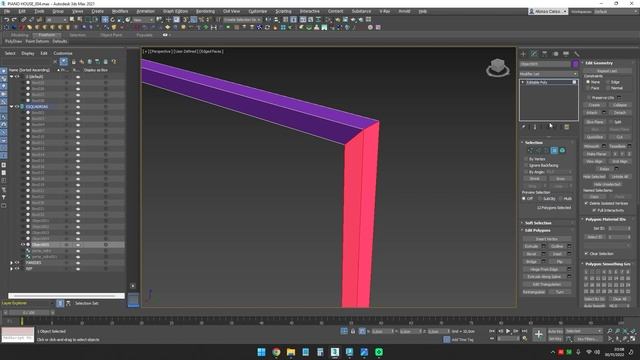The height and width of the screenshot is (360, 640).
Task: Select the Edge constraint radio button
Action: 608,82
